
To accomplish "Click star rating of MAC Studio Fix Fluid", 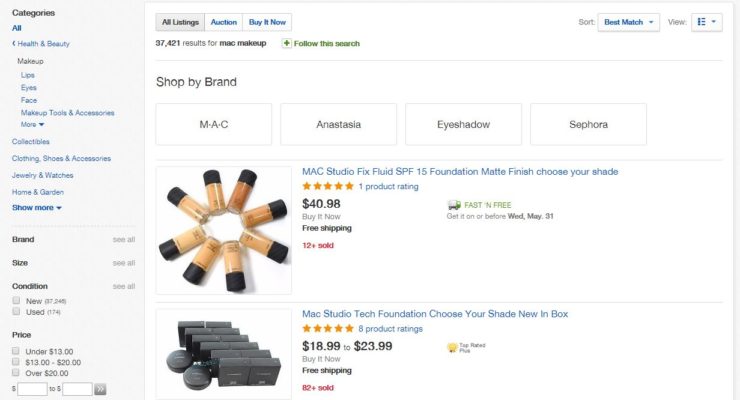I will [327, 186].
